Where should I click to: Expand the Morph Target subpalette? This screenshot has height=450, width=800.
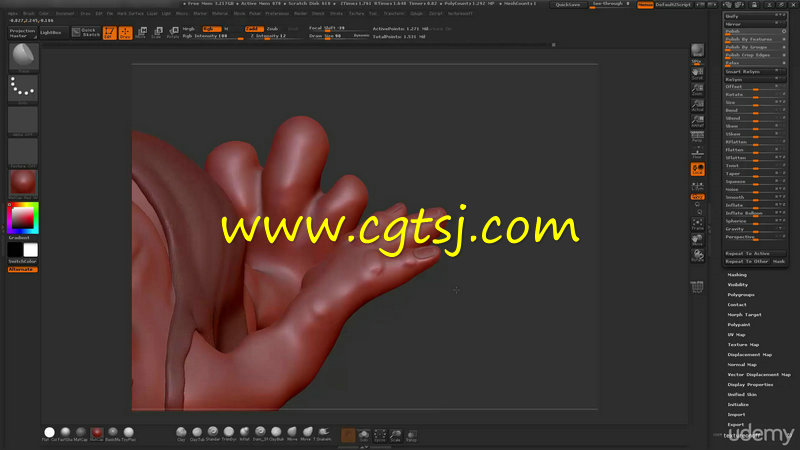pos(744,315)
